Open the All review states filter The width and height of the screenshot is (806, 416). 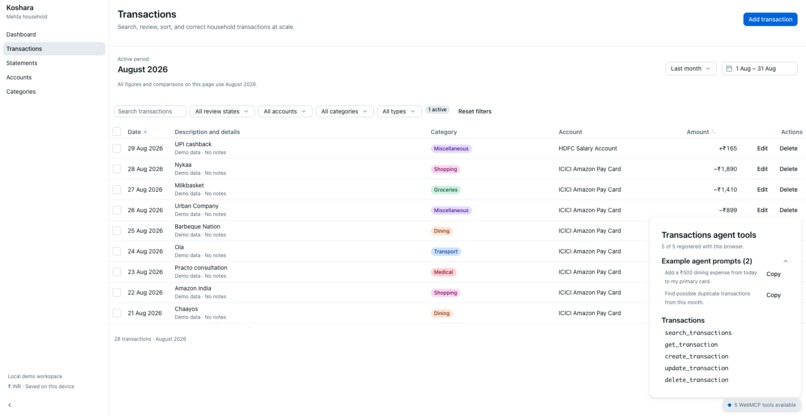tap(222, 111)
